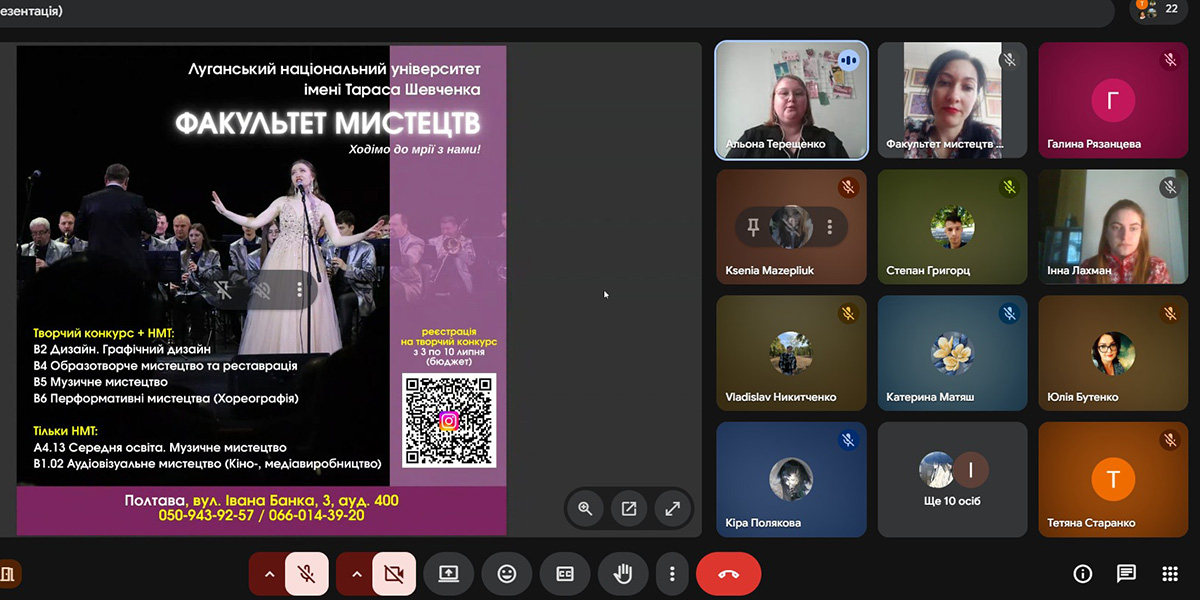Select Факультет мистецтв video tile
This screenshot has width=1200, height=600.
click(x=952, y=100)
